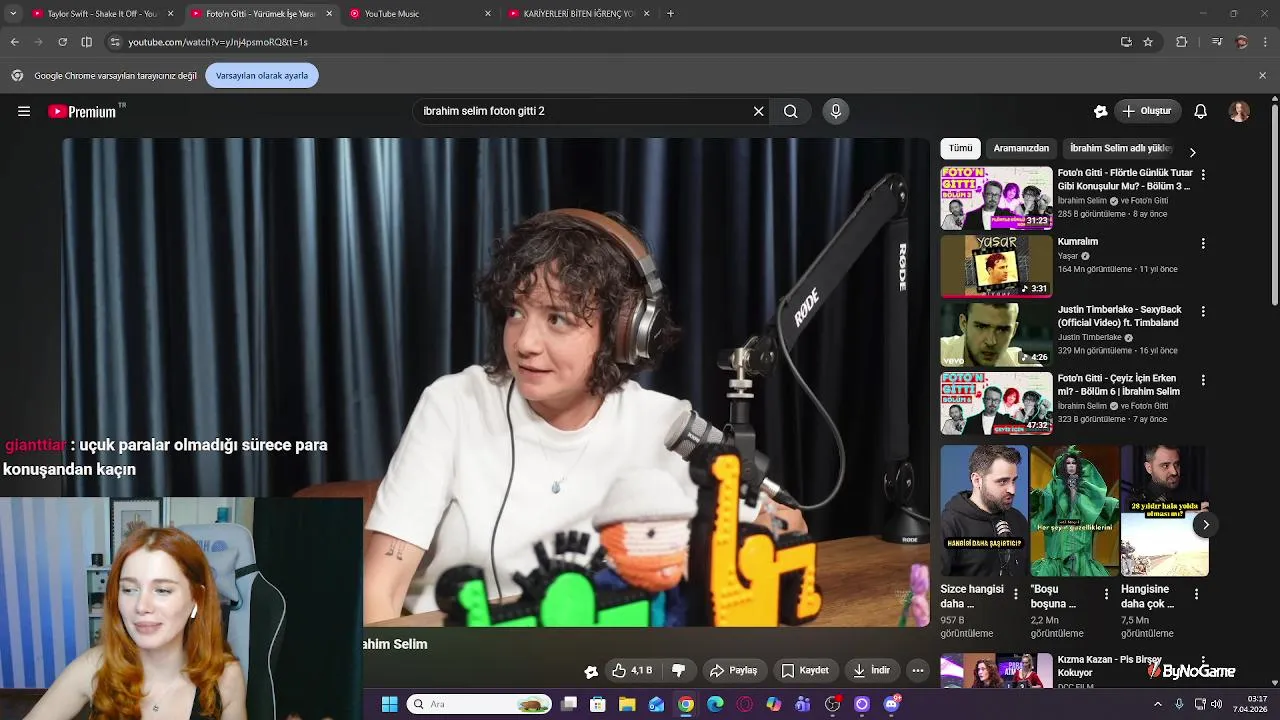This screenshot has height=720, width=1280.
Task: Open options for Sizce hangisi daha short
Action: point(1016,594)
